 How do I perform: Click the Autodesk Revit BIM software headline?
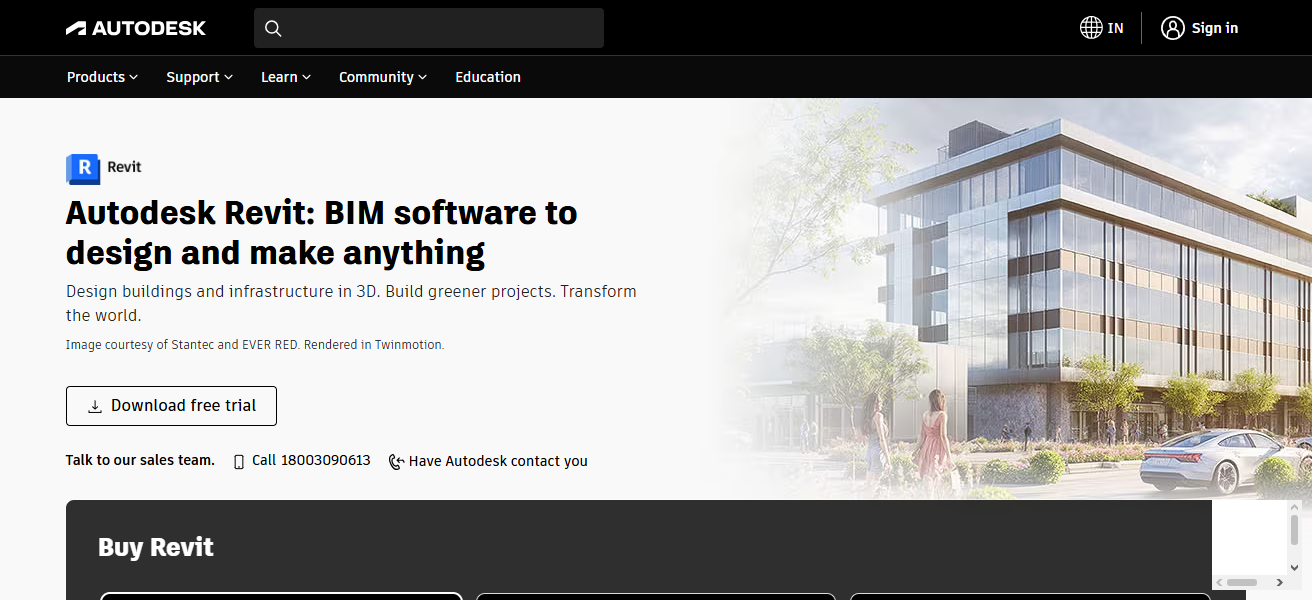[x=322, y=232]
